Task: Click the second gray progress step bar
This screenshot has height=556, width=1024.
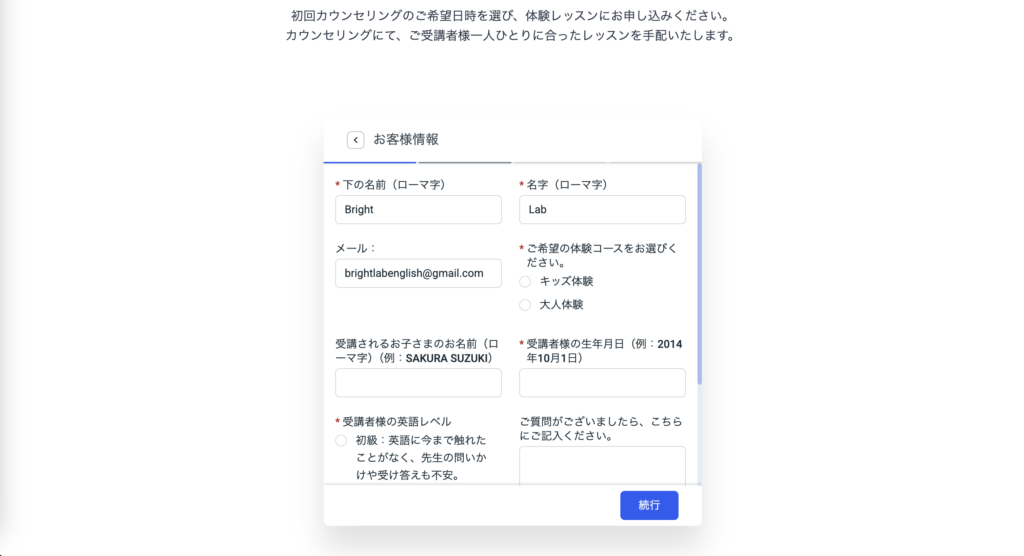Action: coord(465,161)
